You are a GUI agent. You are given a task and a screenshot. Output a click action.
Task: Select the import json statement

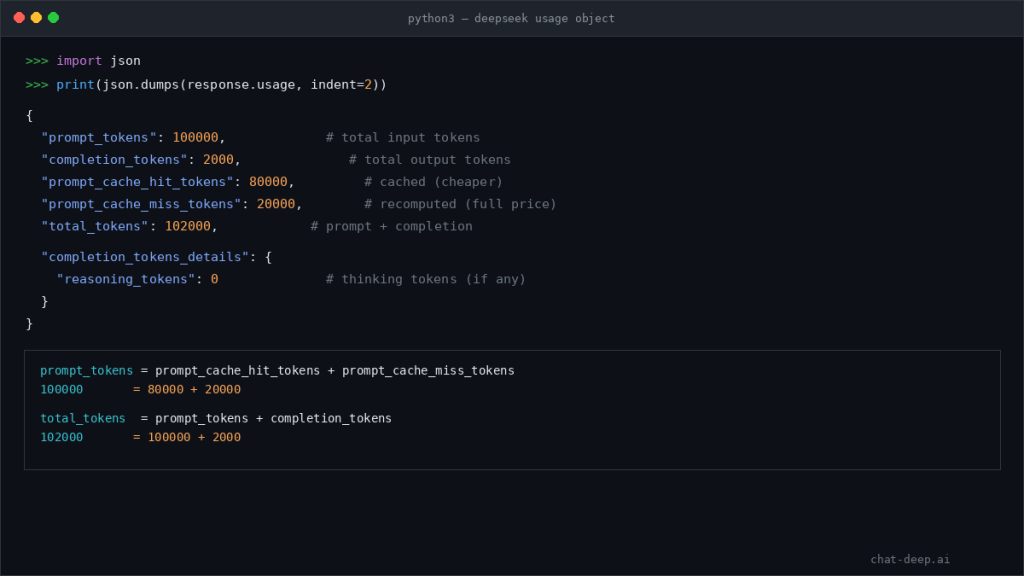click(x=100, y=60)
